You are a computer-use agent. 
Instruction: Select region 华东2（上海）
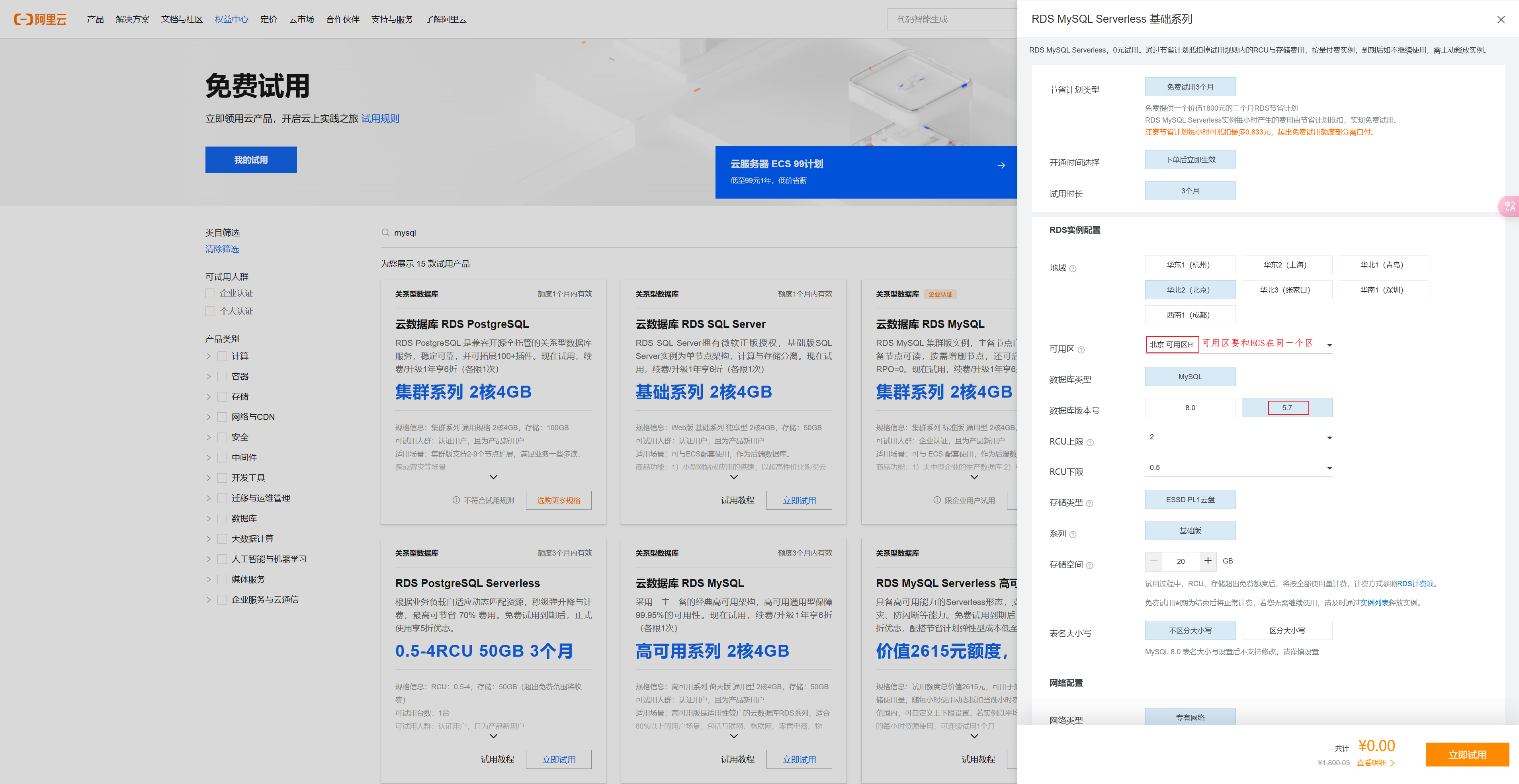[1286, 265]
